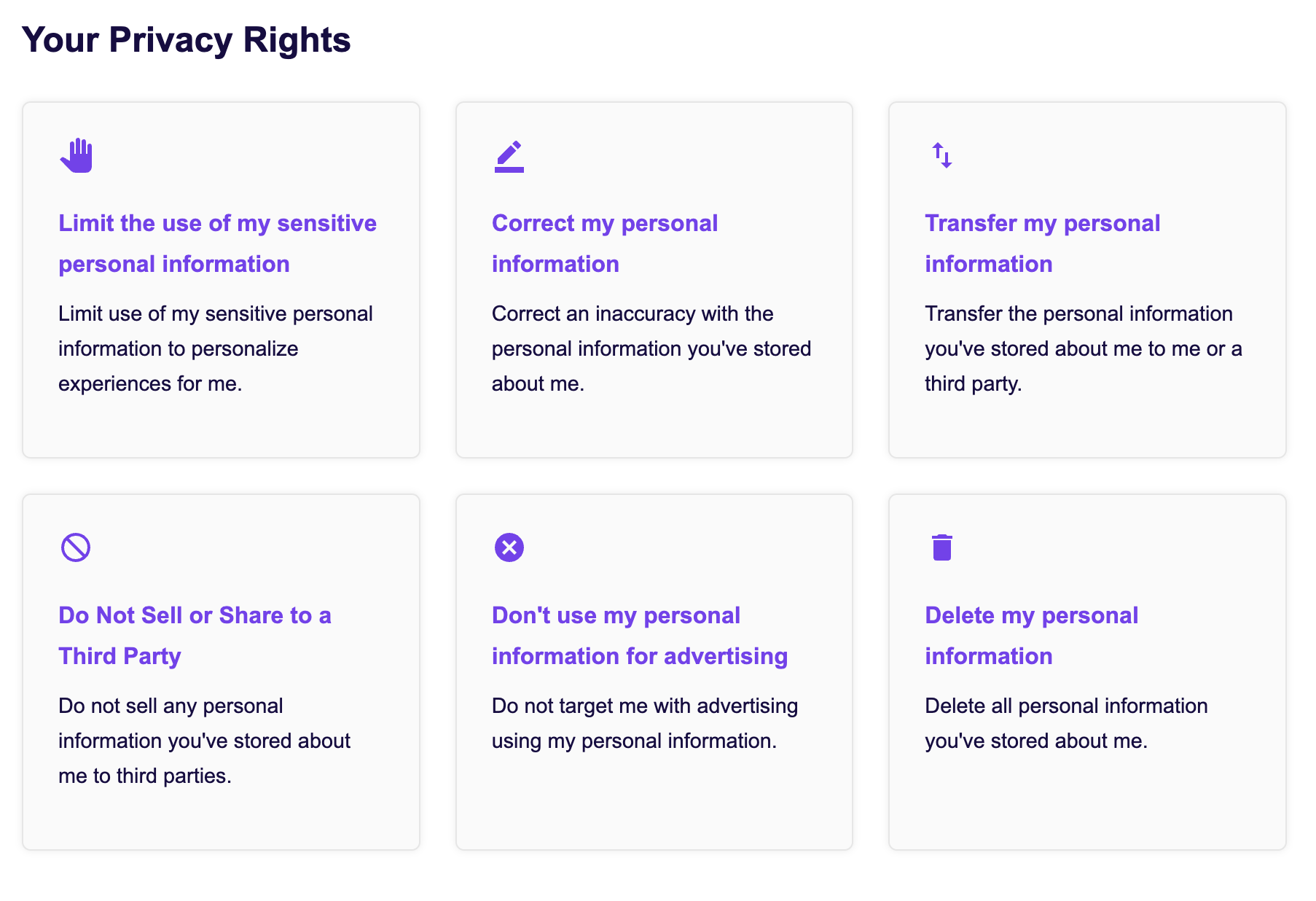Click empty area of the Delete information card

click(1087, 802)
